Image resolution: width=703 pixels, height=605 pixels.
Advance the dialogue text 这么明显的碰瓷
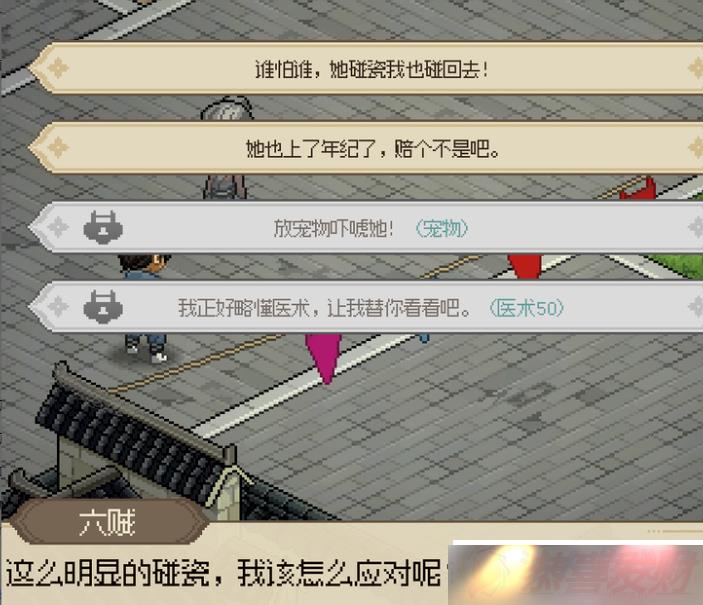click(224, 573)
